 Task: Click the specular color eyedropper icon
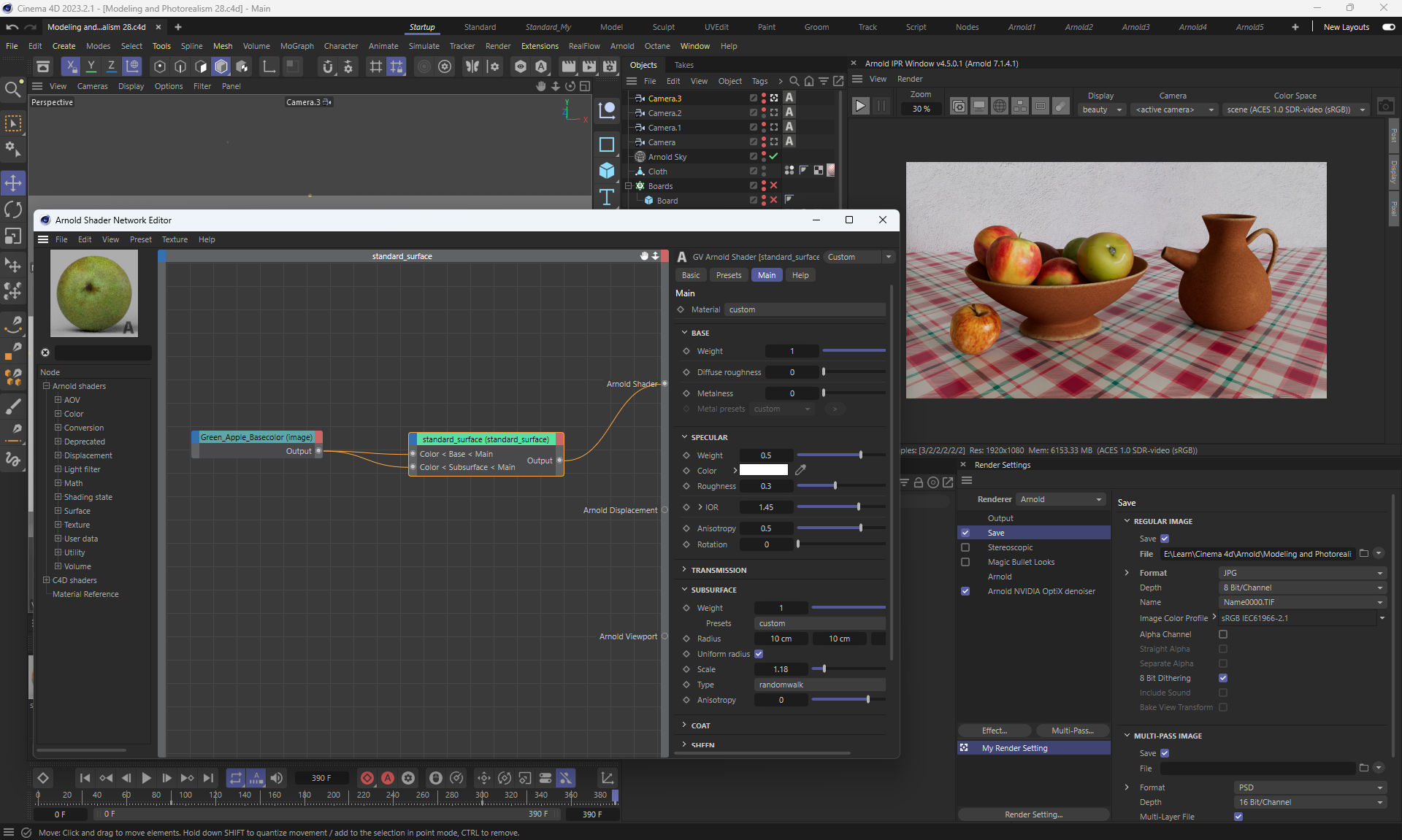point(800,470)
